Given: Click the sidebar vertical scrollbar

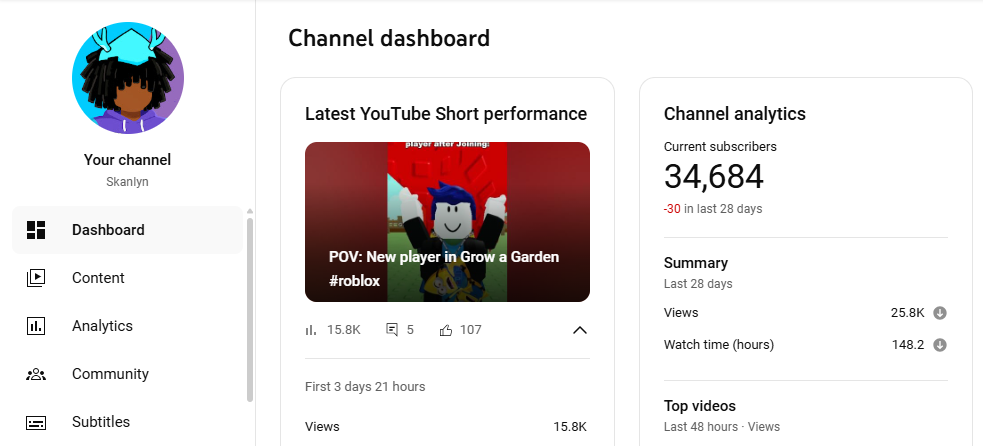Looking at the screenshot, I should [x=250, y=310].
